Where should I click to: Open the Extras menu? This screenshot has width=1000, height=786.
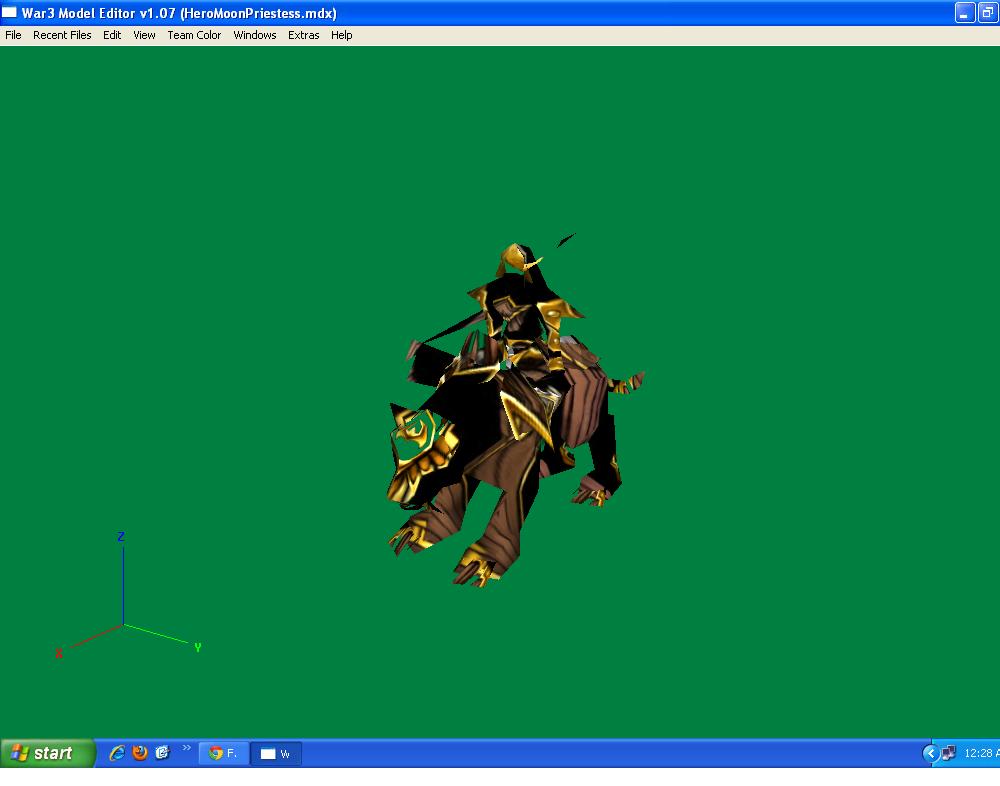(x=304, y=35)
